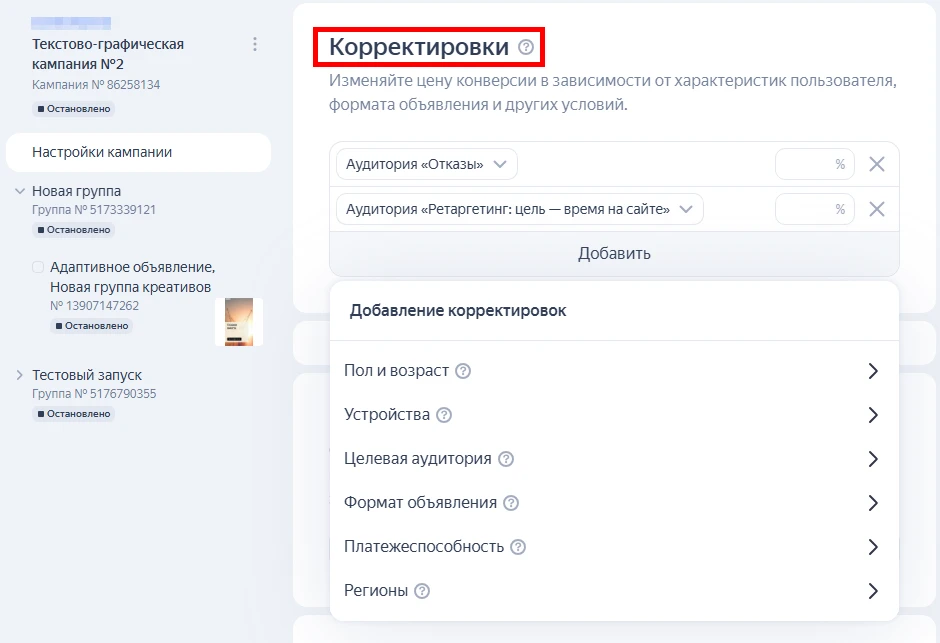Click help icon next to Корректировки heading
This screenshot has width=940, height=643.
coord(526,47)
